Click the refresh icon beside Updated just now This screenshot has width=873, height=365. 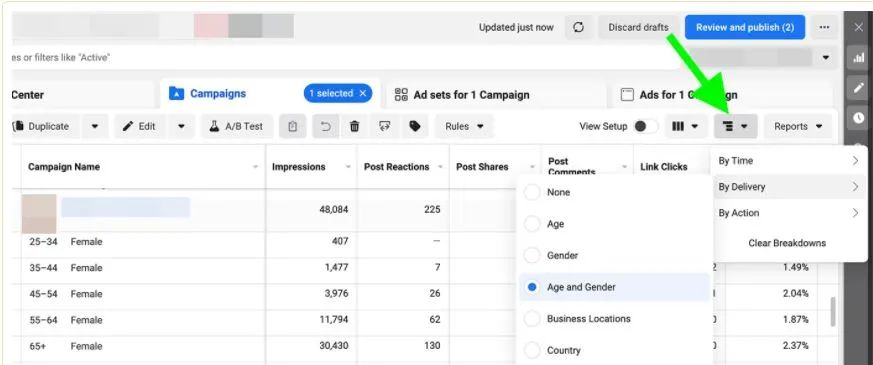tap(578, 27)
